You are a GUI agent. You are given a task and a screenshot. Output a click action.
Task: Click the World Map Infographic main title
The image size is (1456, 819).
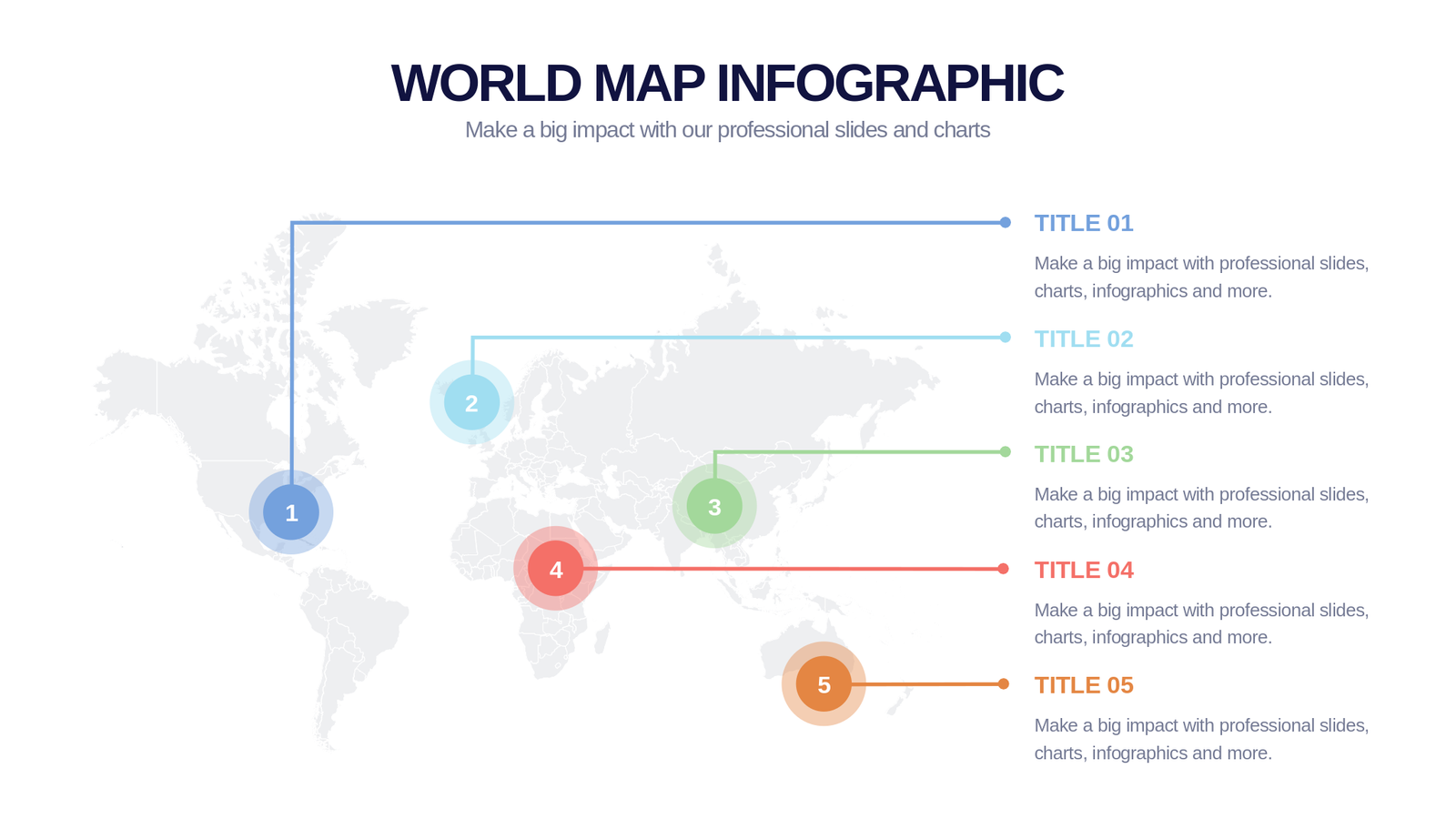click(727, 83)
